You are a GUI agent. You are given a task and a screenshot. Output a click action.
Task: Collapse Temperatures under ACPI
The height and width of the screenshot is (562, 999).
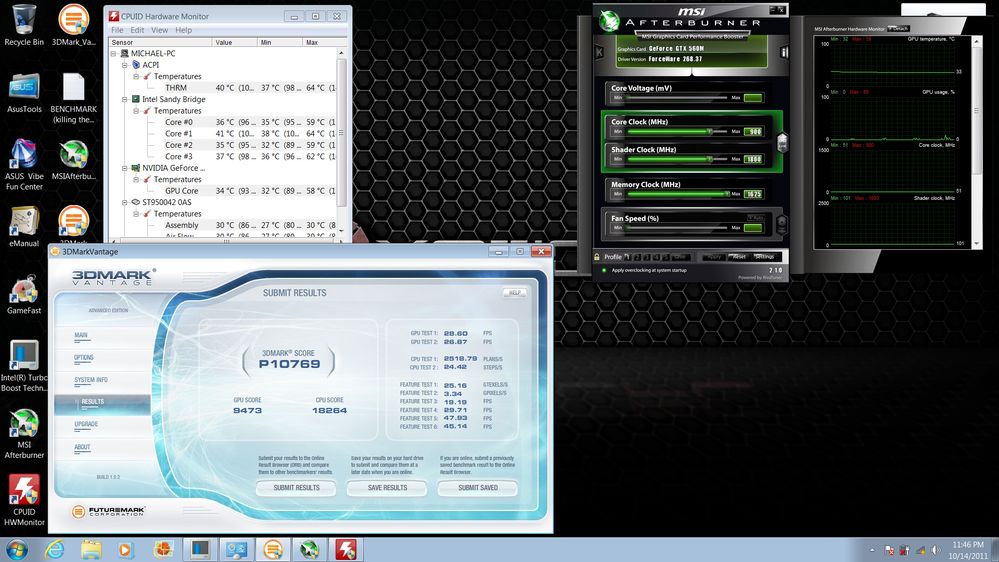[136, 76]
